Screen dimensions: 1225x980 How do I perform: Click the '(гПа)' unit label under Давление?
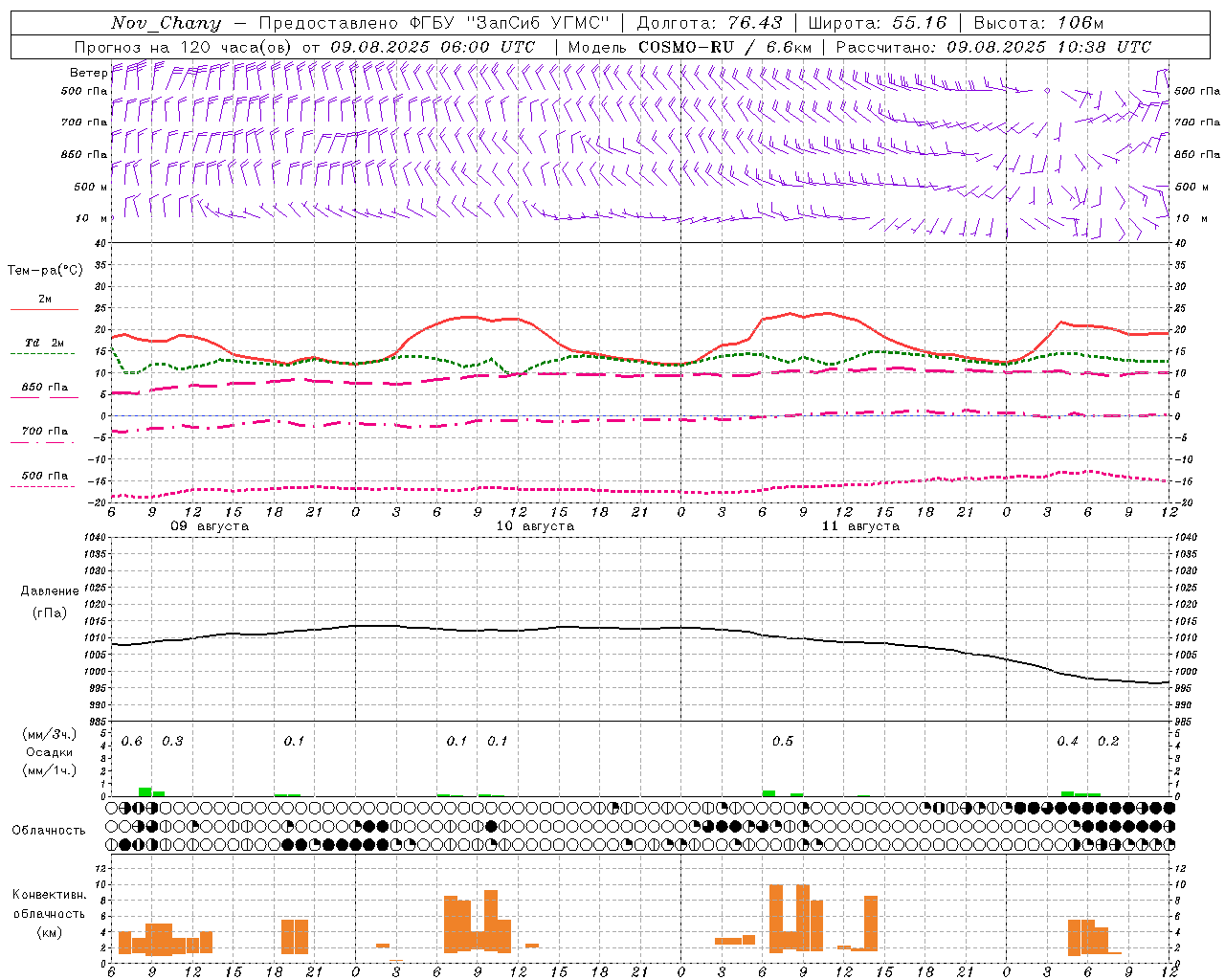point(50,612)
